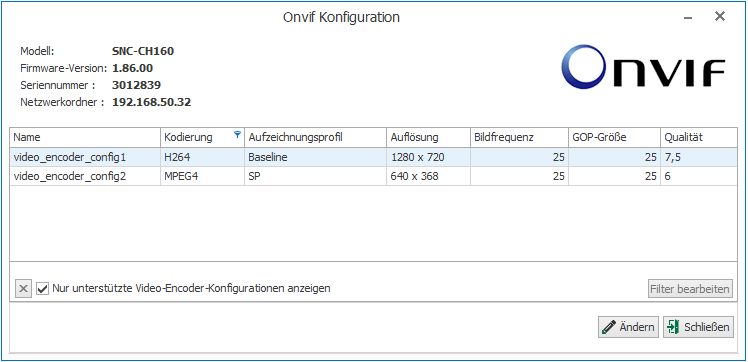Click the H264 encoding cell
The width and height of the screenshot is (748, 362).
(x=202, y=157)
